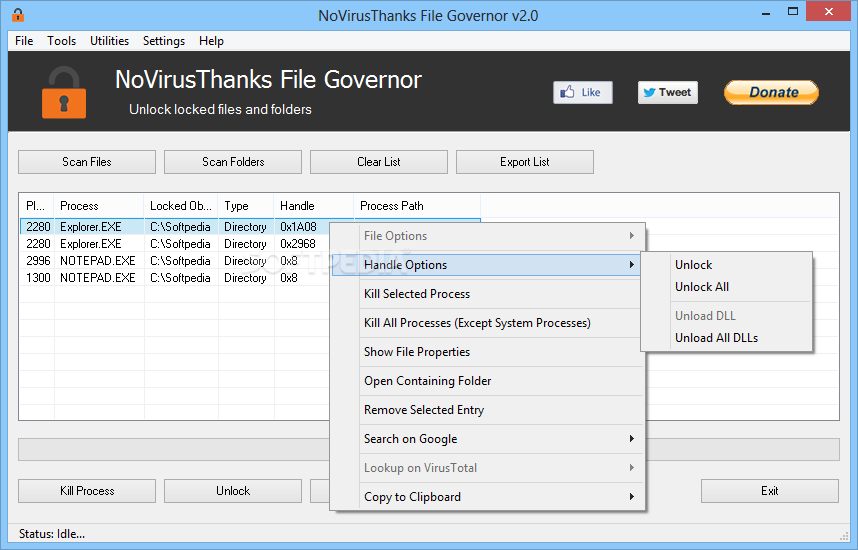Close the File Governor window
This screenshot has width=858, height=550.
click(829, 12)
